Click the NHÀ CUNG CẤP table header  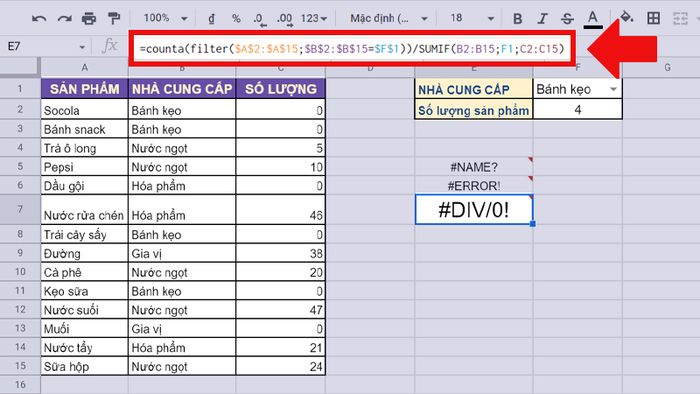click(182, 89)
